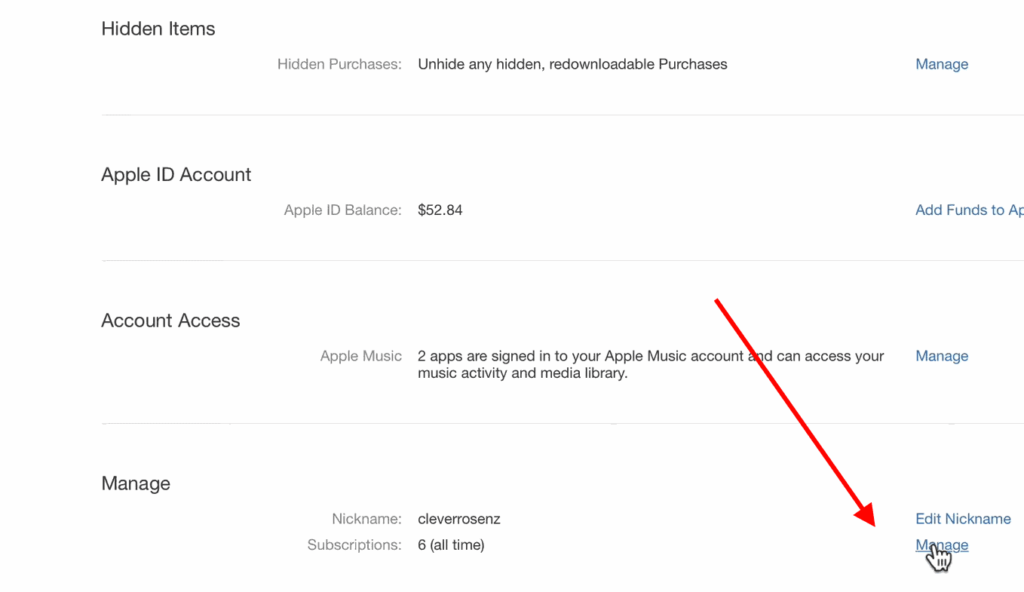This screenshot has width=1024, height=592.
Task: Click the Hidden Items section heading
Action: (157, 28)
